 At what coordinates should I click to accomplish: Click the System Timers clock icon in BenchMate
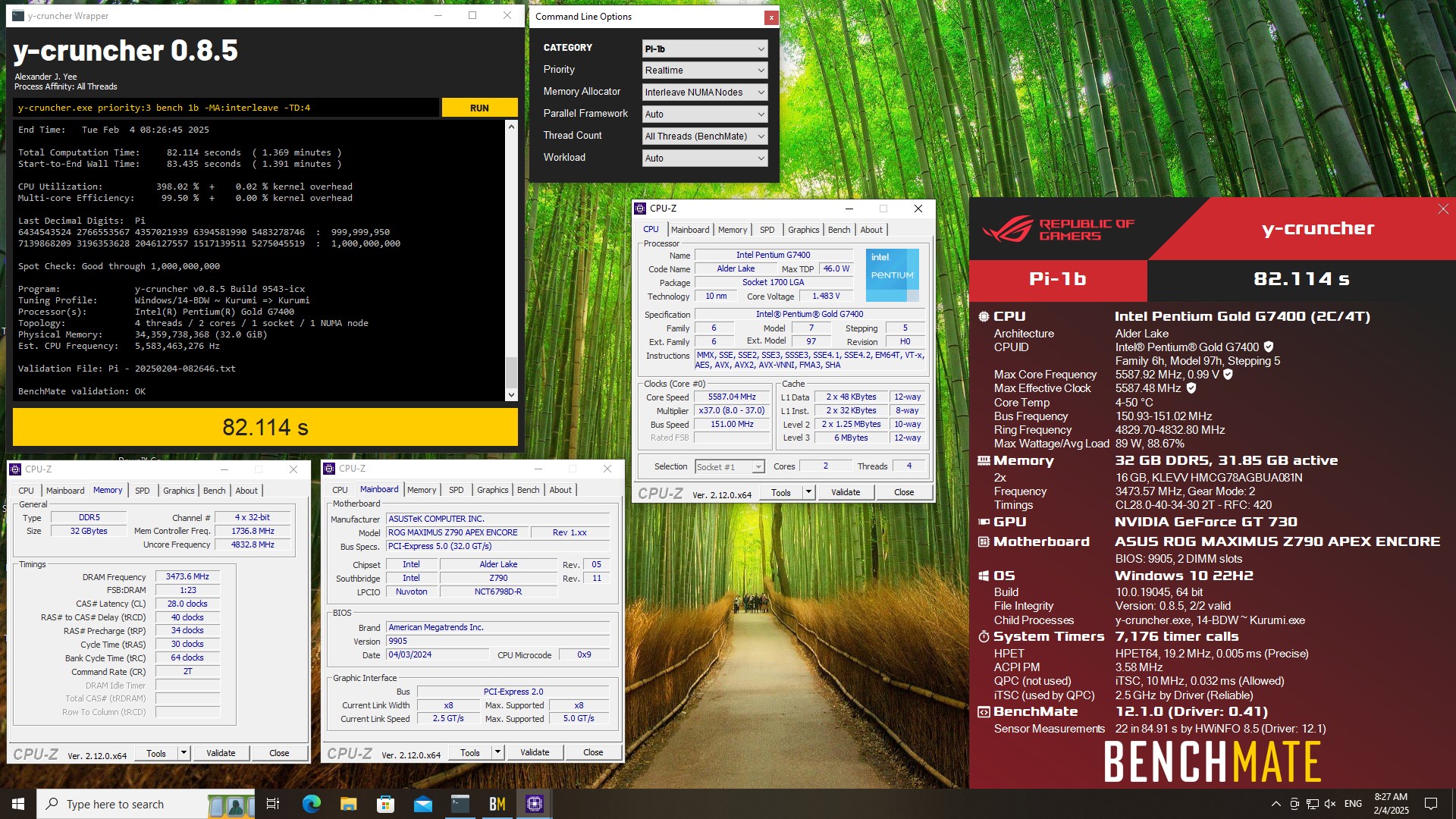pyautogui.click(x=984, y=636)
